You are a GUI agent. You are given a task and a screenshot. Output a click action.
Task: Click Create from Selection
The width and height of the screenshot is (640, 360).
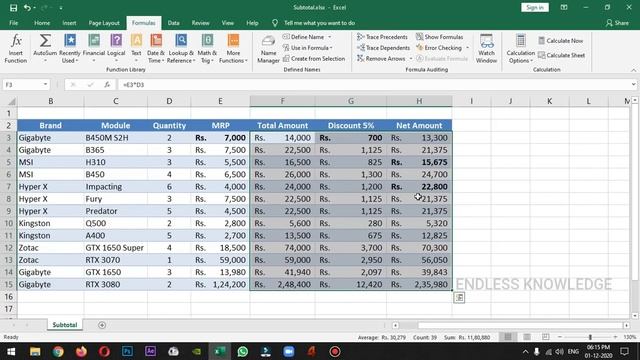[x=314, y=58]
